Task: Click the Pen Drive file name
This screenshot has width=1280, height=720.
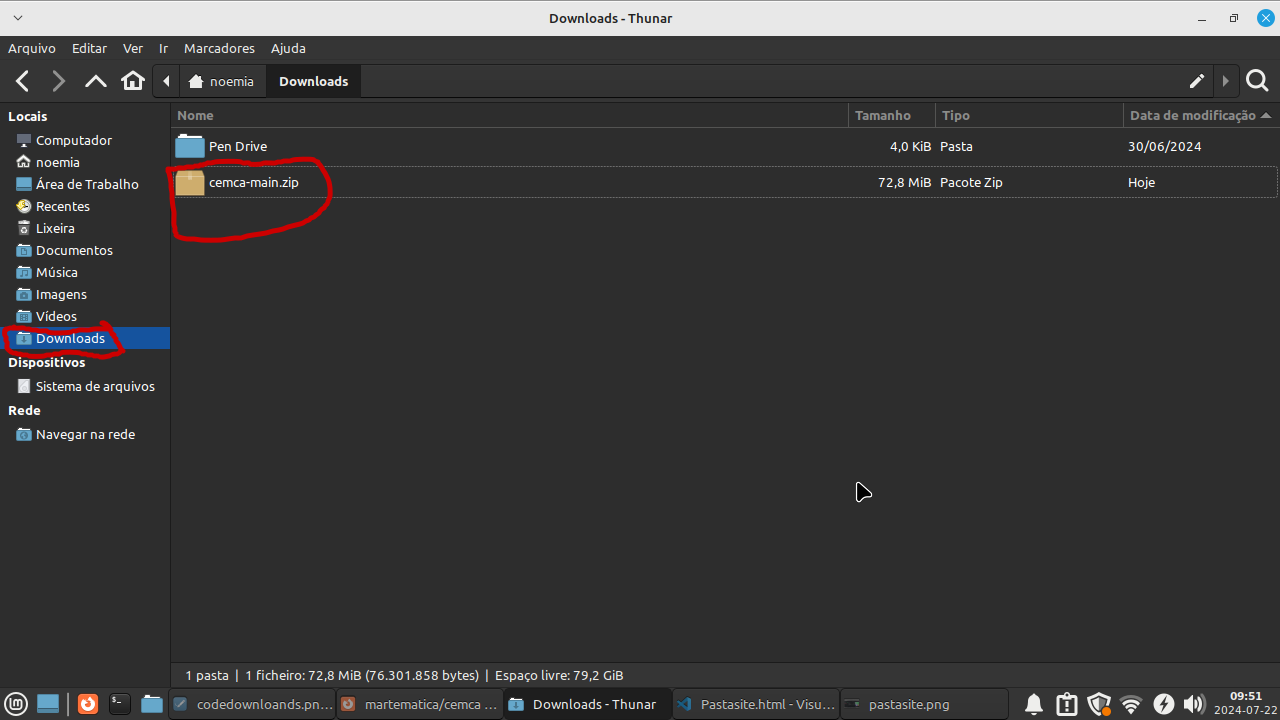Action: click(x=238, y=146)
